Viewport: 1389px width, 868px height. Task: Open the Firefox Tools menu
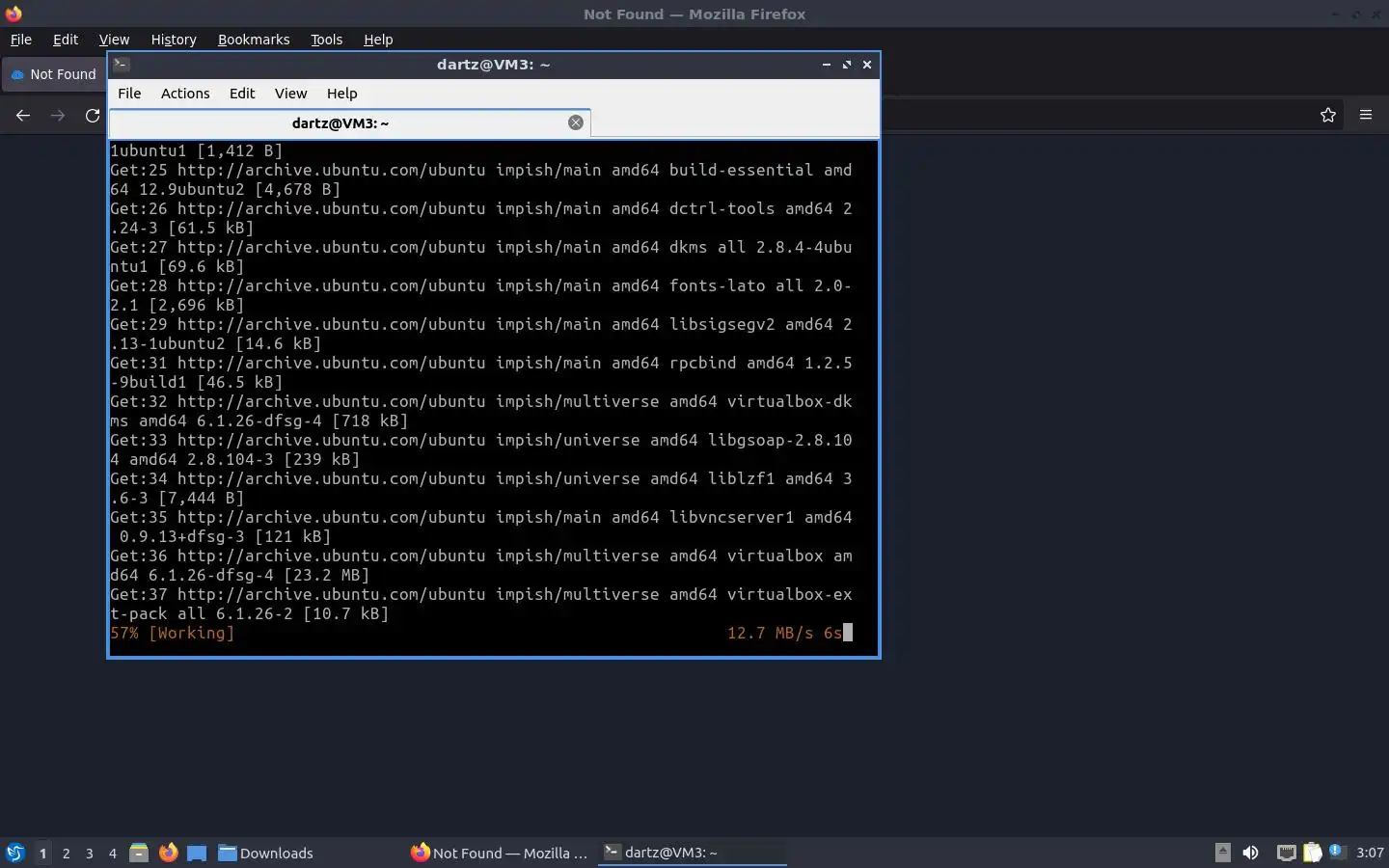click(x=326, y=40)
